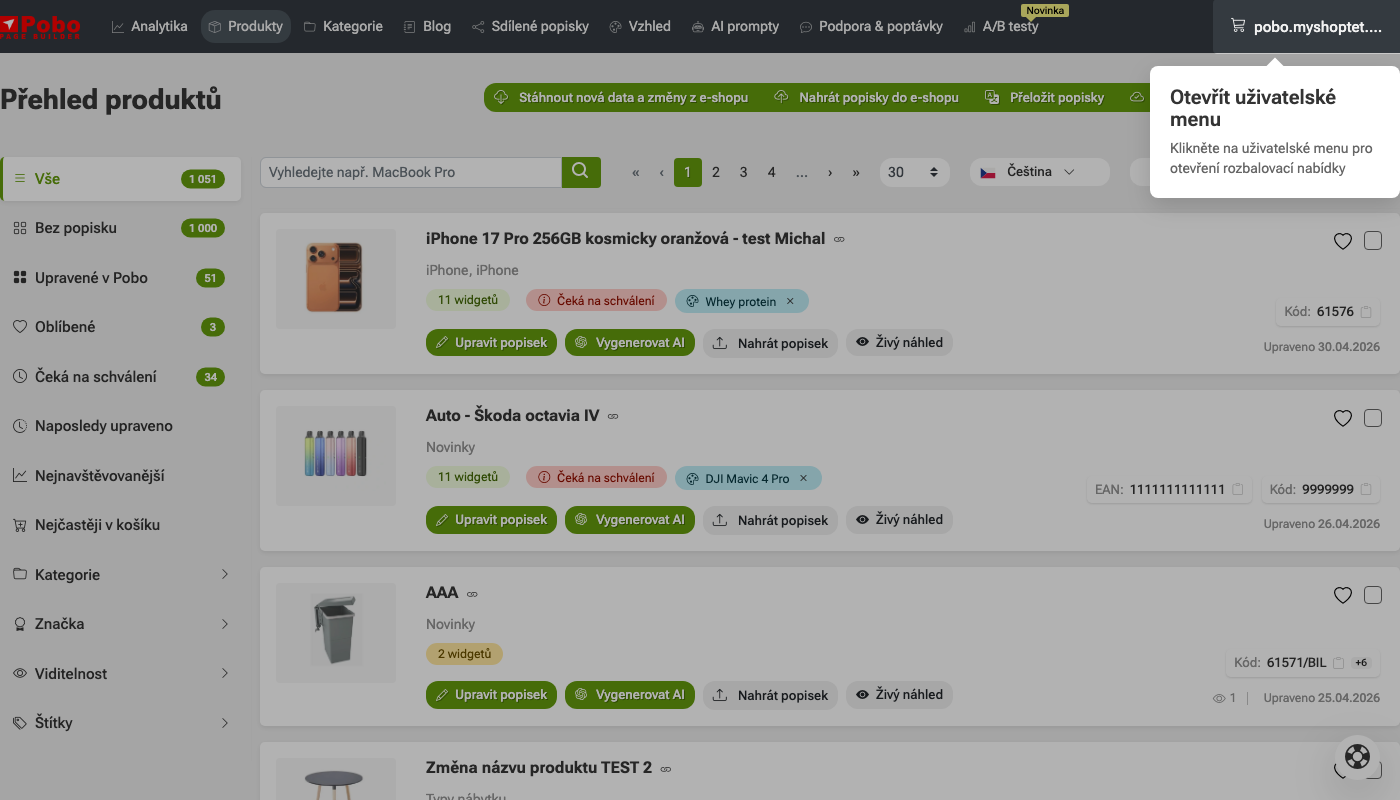Select the Auto - Škoda octavia IV checkbox
This screenshot has width=1400, height=800.
1373,417
